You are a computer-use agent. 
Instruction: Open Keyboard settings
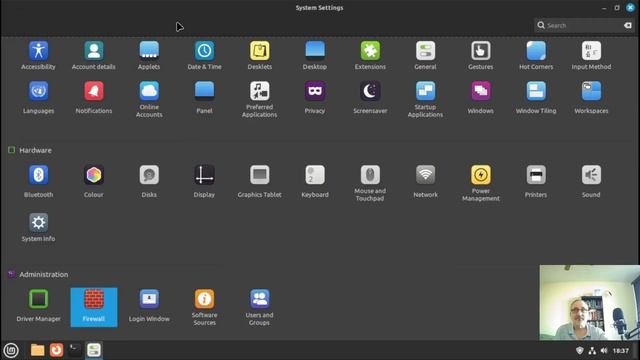315,182
